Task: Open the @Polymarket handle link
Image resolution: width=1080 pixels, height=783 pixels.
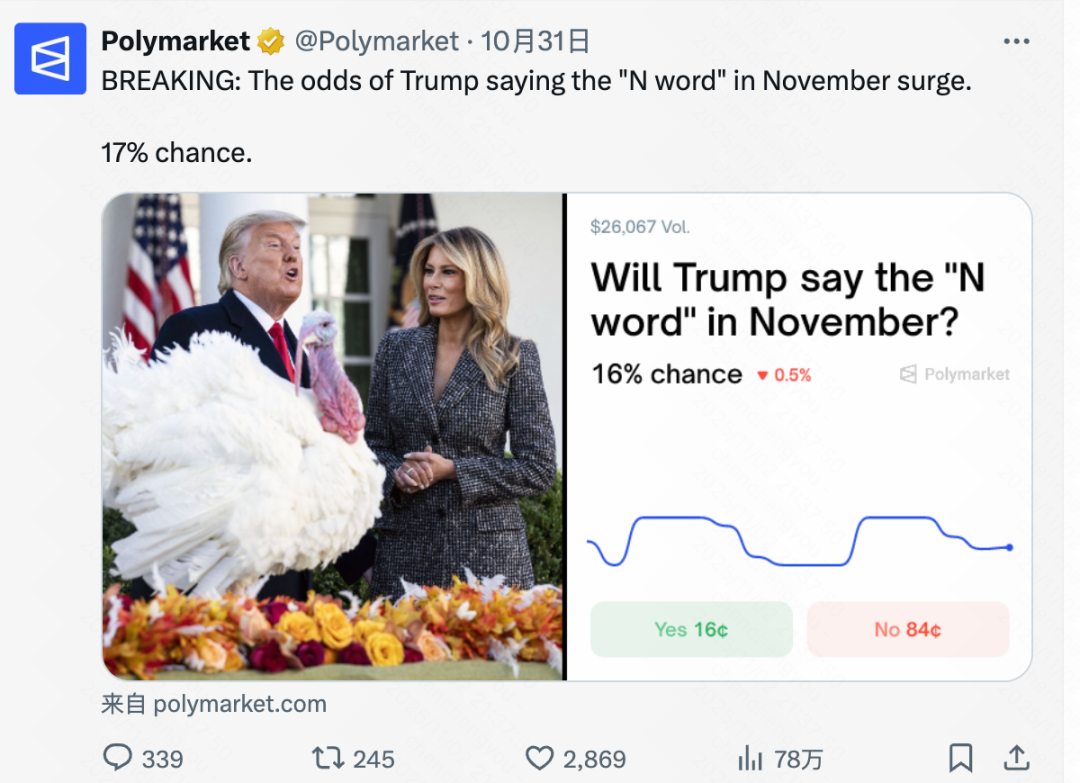Action: pyautogui.click(x=376, y=41)
